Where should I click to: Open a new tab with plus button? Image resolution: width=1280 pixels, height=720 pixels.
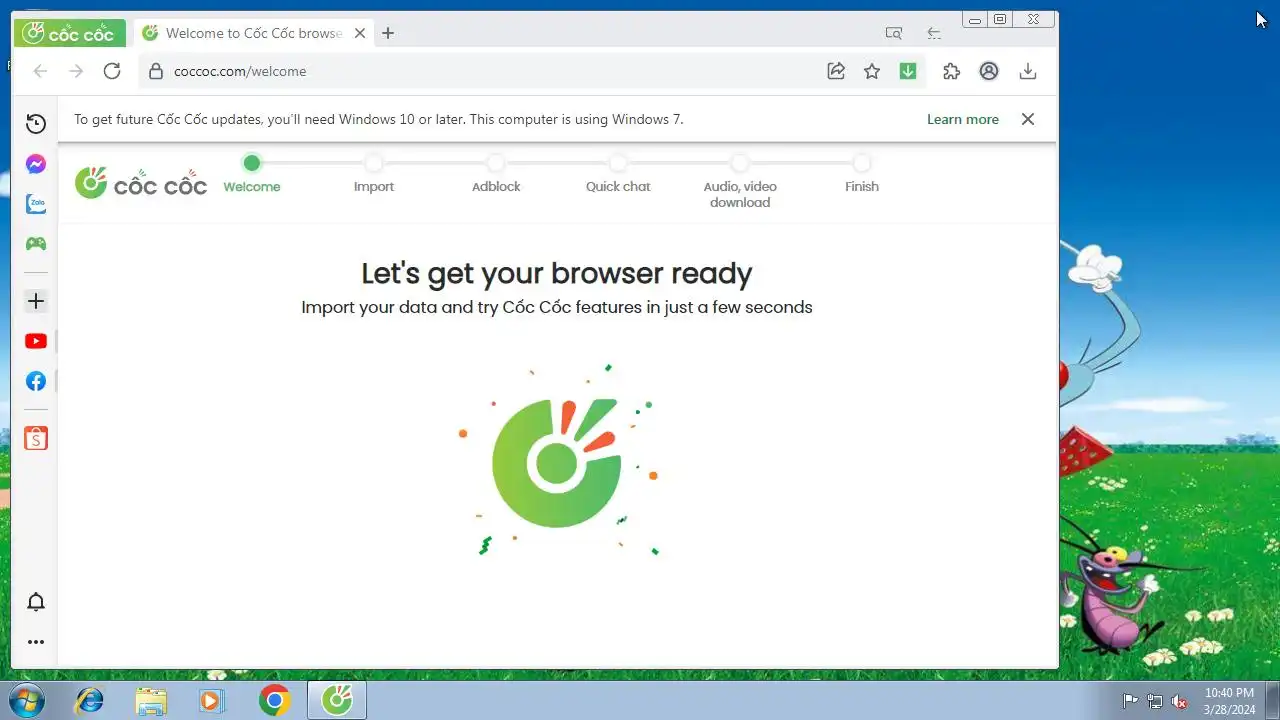click(x=388, y=33)
